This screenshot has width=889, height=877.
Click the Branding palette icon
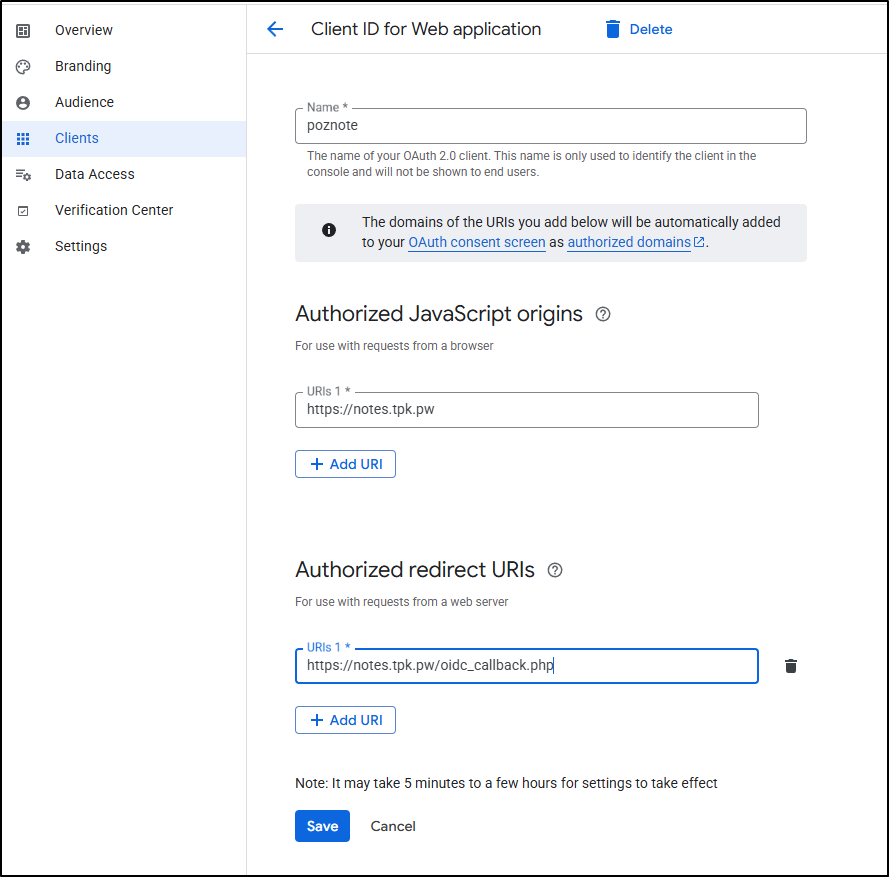pyautogui.click(x=23, y=67)
